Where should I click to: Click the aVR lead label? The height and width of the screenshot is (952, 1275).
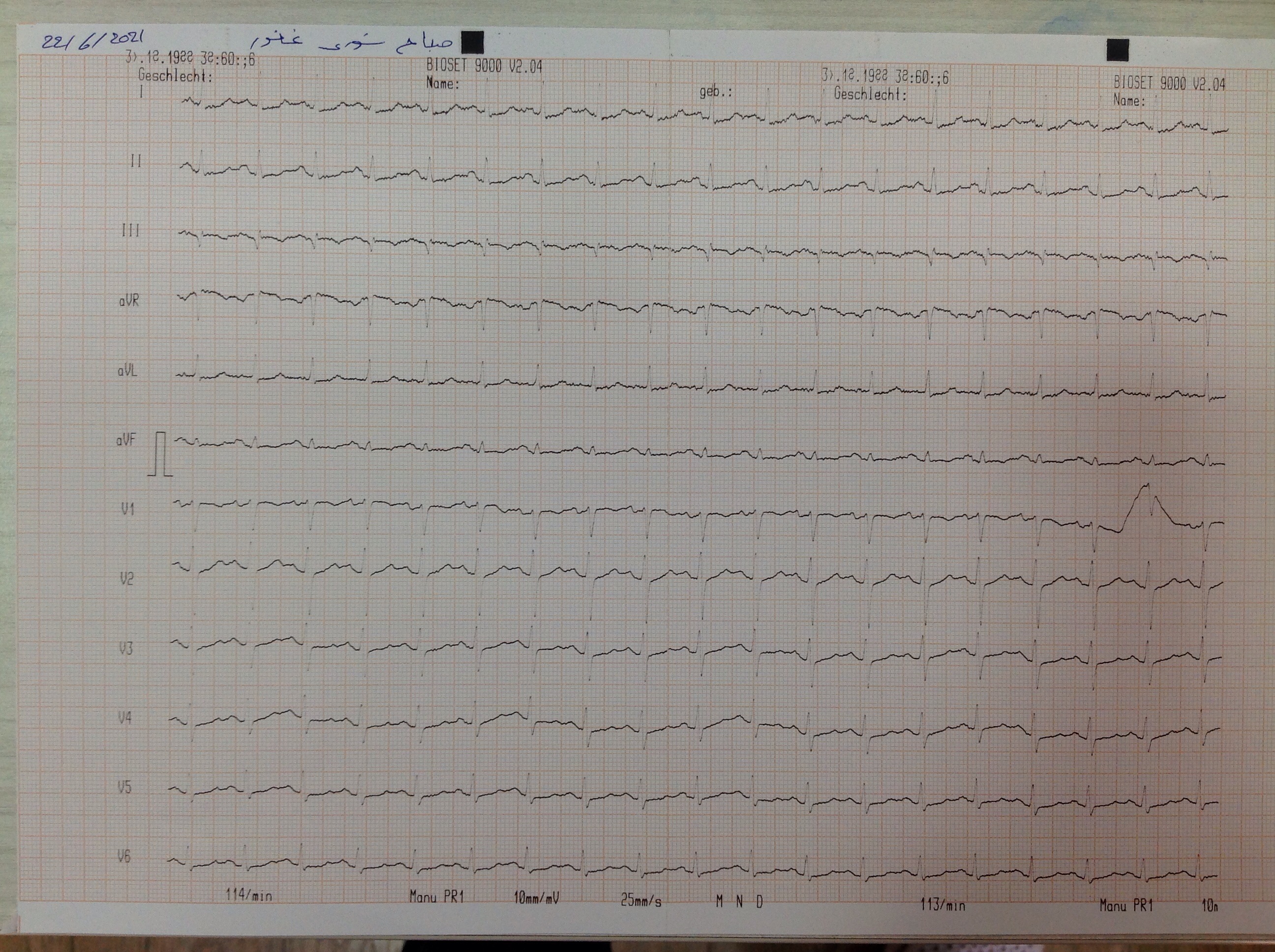[129, 301]
